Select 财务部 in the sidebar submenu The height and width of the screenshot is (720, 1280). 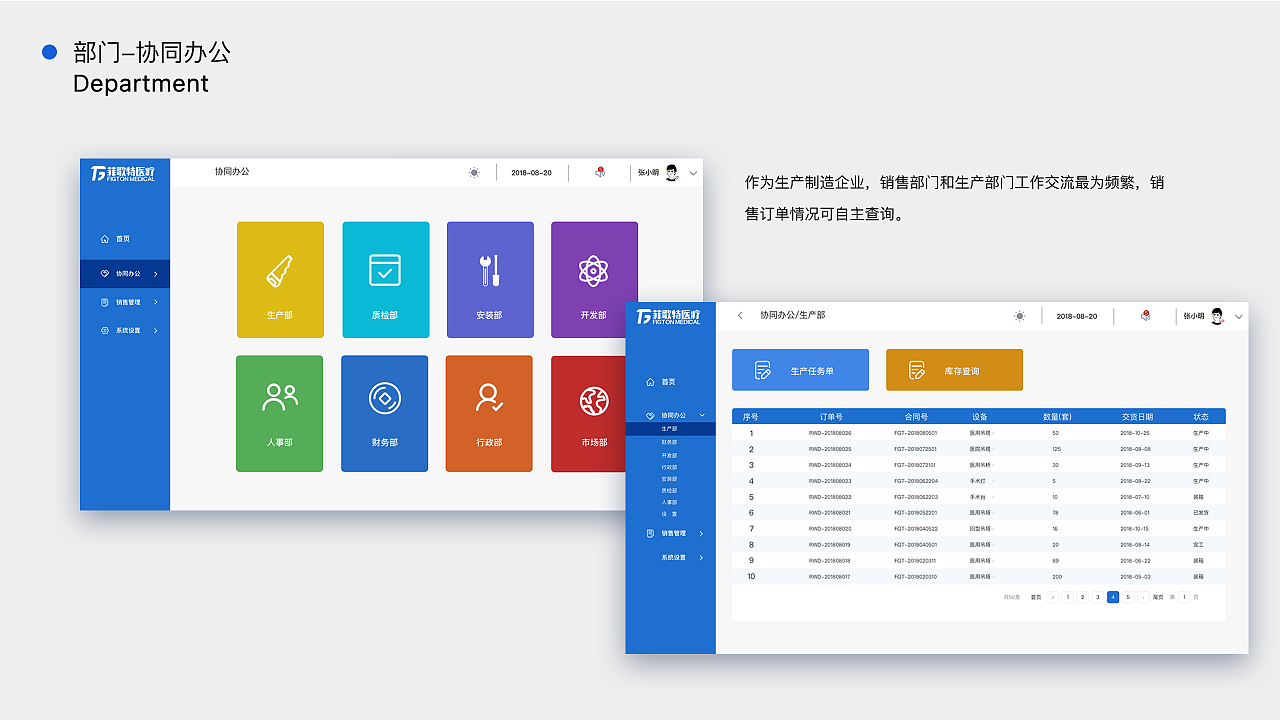(668, 441)
